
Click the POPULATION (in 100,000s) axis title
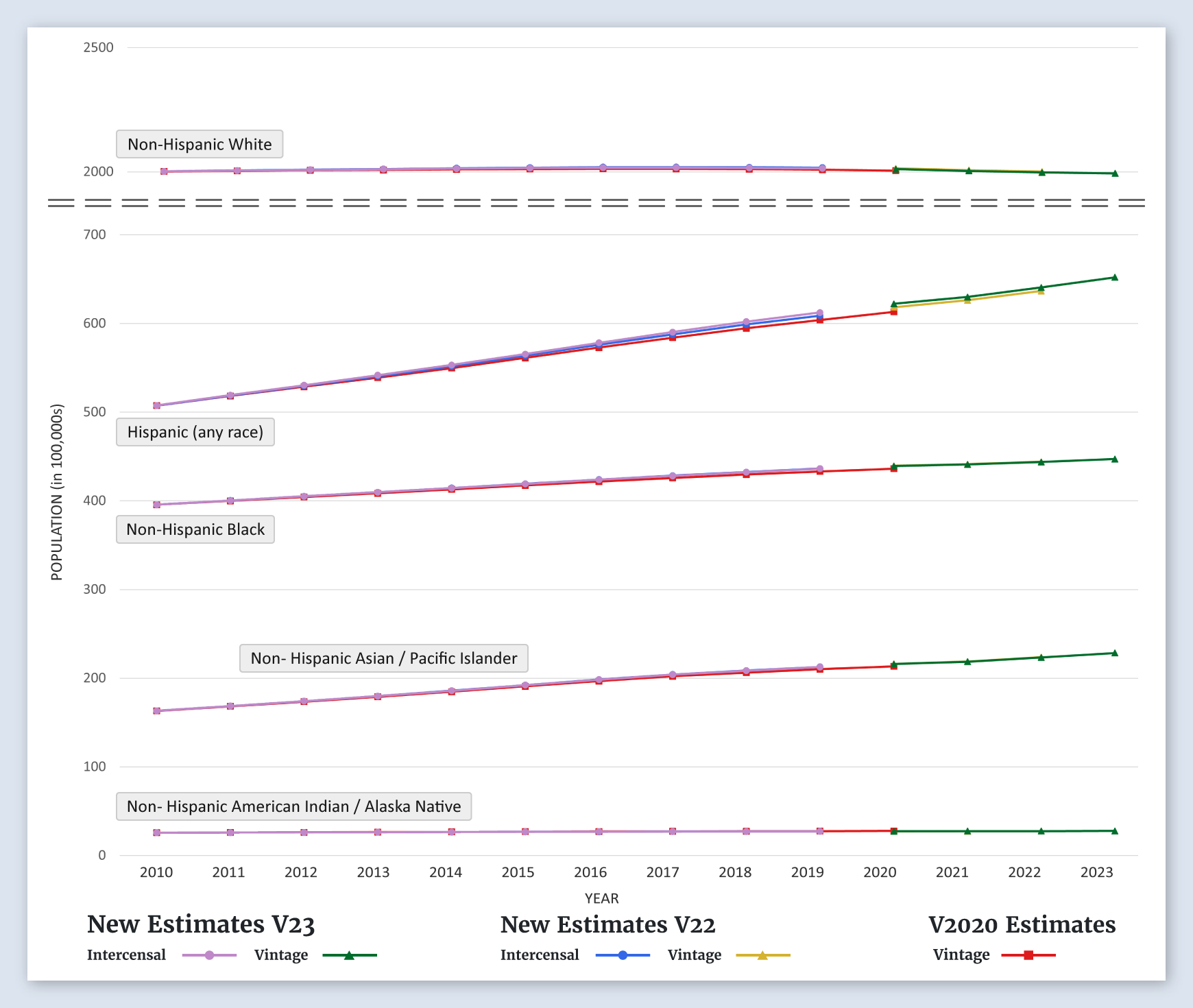click(x=57, y=492)
